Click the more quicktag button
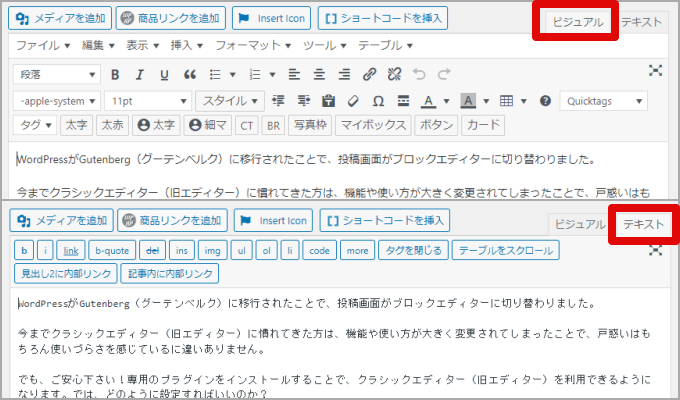The height and width of the screenshot is (400, 680). point(357,250)
